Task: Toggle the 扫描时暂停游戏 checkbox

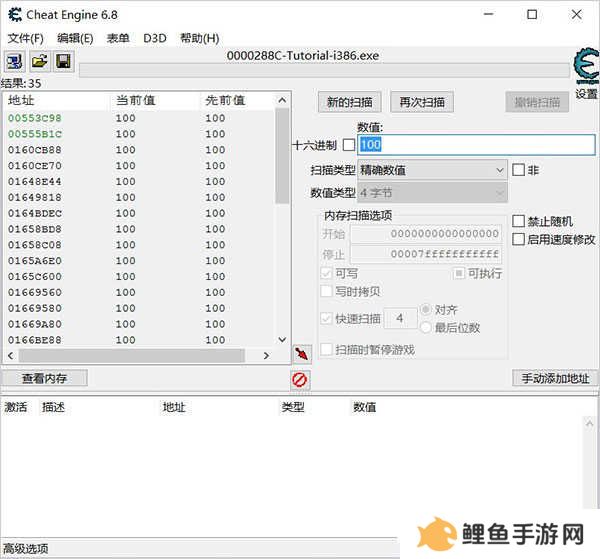Action: click(326, 349)
